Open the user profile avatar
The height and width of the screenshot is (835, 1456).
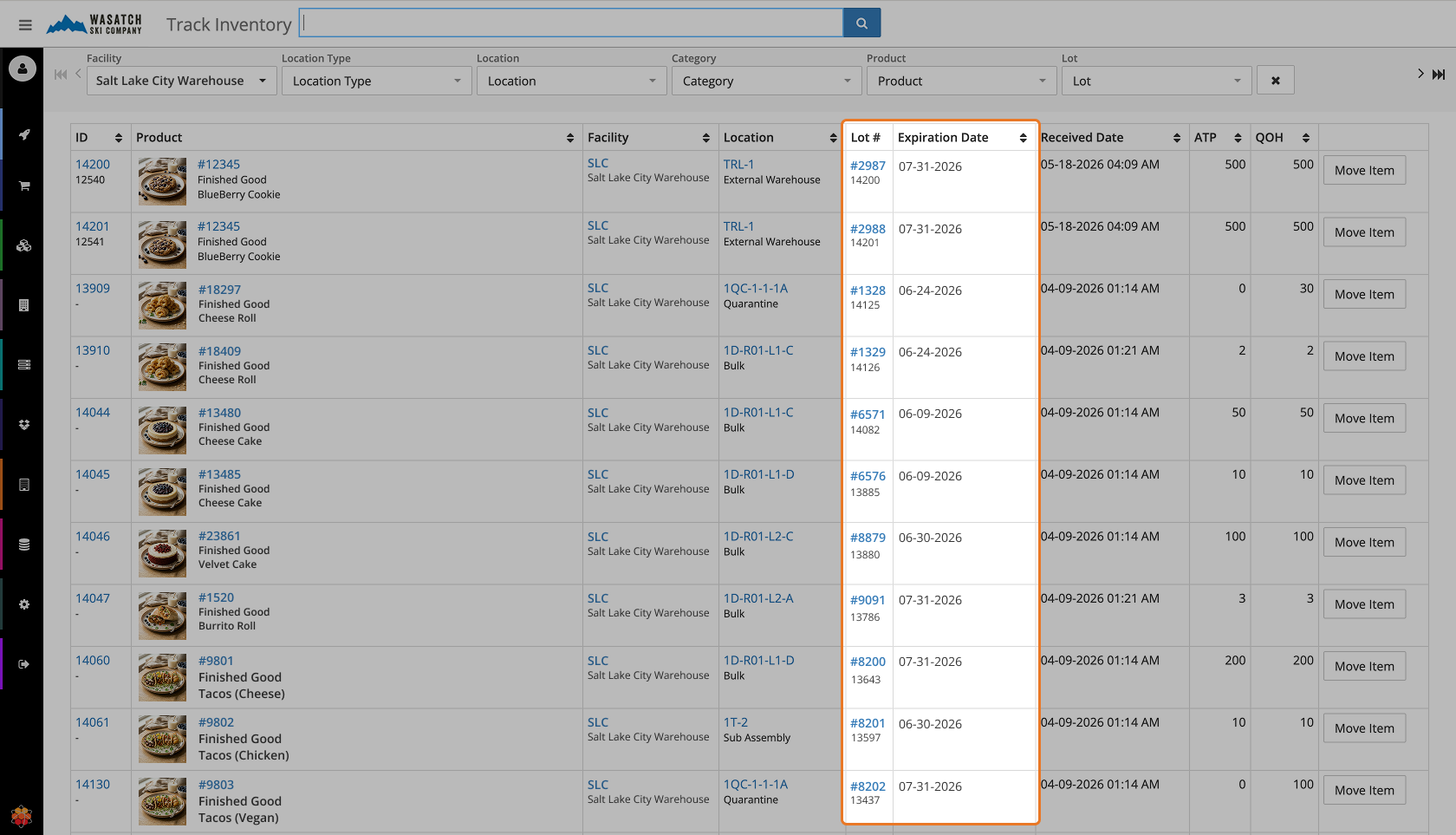tap(23, 68)
